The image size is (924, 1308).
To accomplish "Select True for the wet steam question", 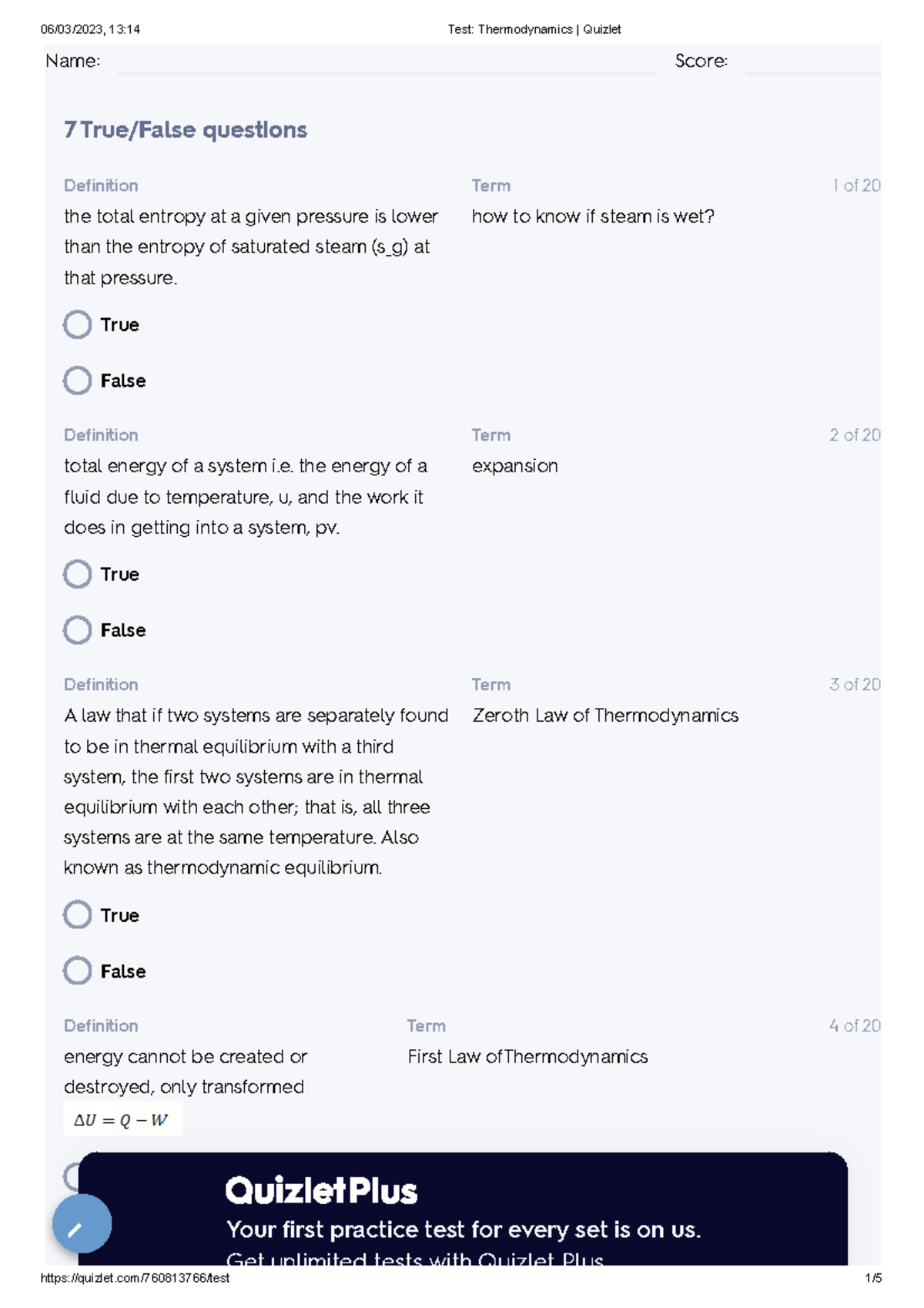I will [x=77, y=324].
